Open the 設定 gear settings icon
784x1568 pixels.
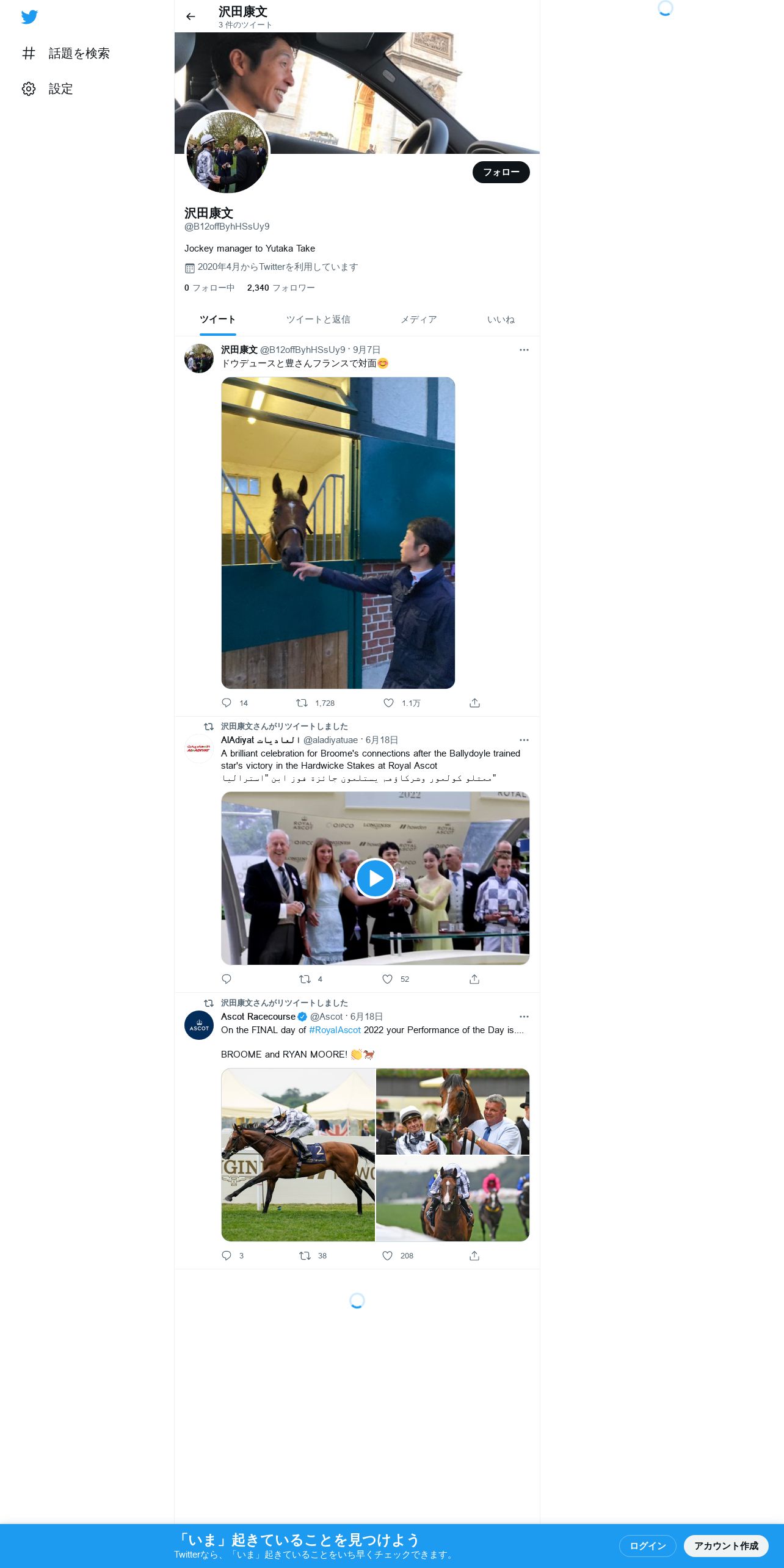29,89
